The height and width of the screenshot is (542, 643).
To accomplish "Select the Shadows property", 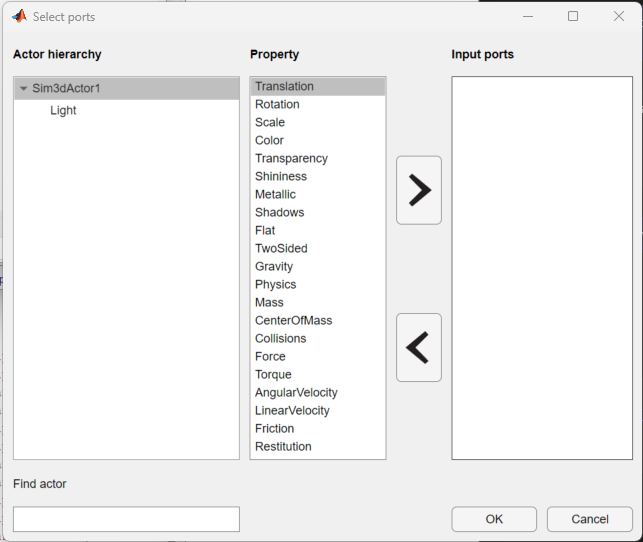I will [318, 213].
